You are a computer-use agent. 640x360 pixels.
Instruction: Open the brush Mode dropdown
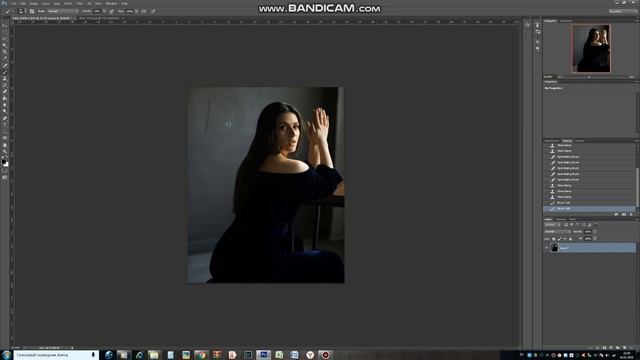(x=63, y=11)
